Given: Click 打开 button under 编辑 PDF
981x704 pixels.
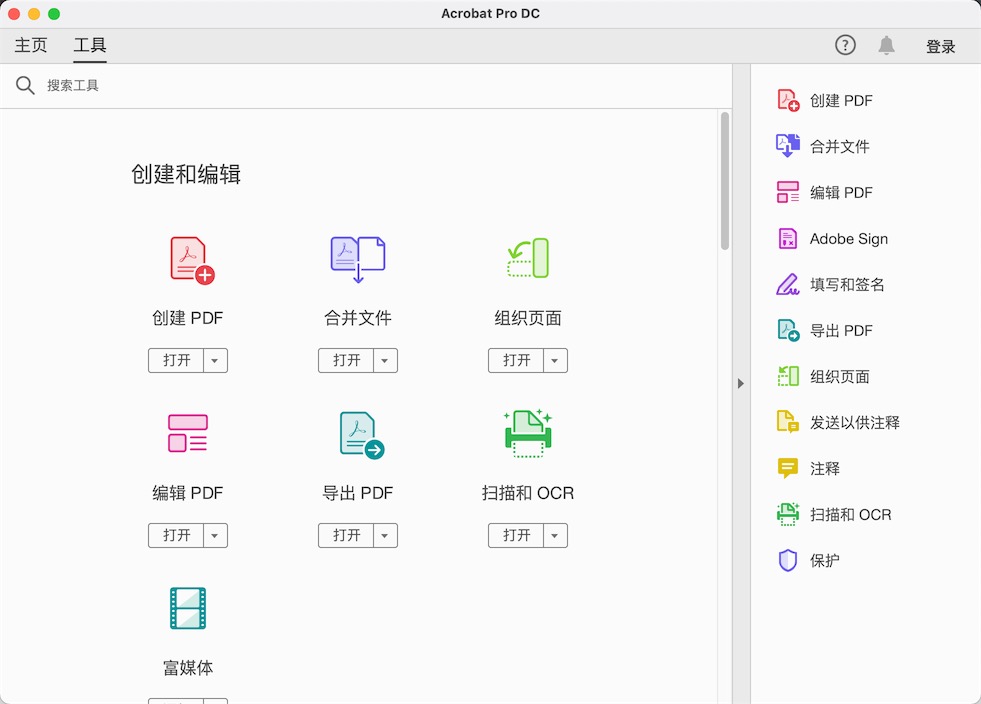Looking at the screenshot, I should point(176,536).
